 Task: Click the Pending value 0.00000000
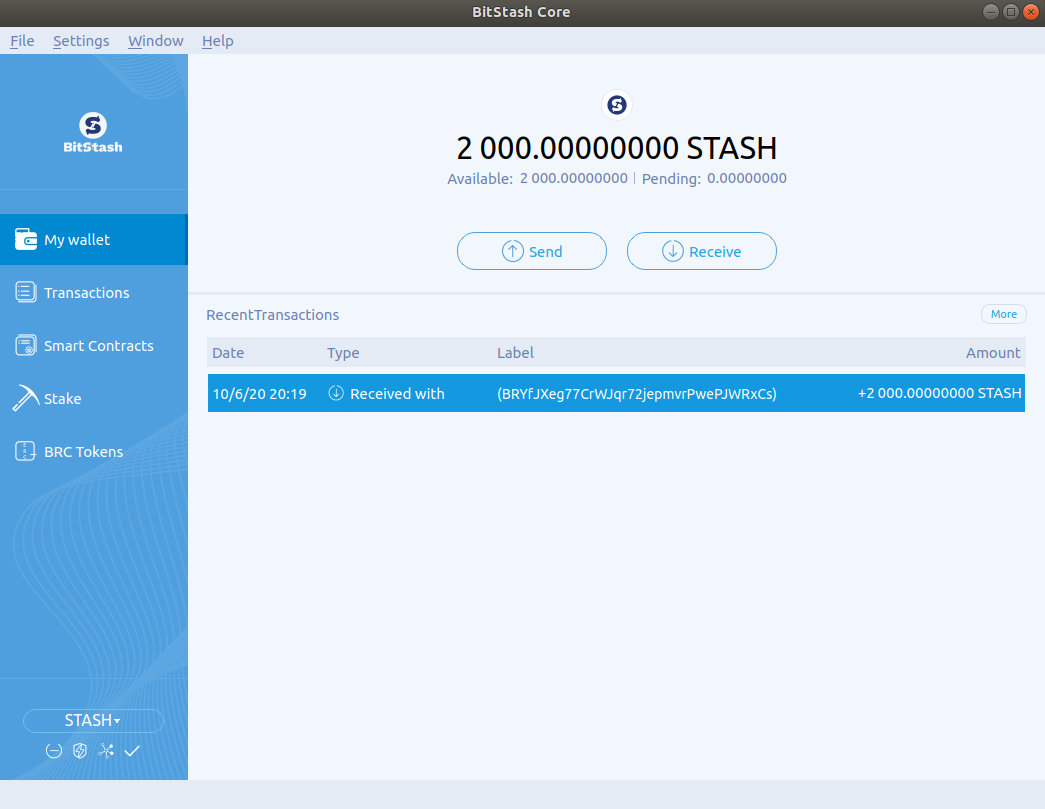point(747,179)
